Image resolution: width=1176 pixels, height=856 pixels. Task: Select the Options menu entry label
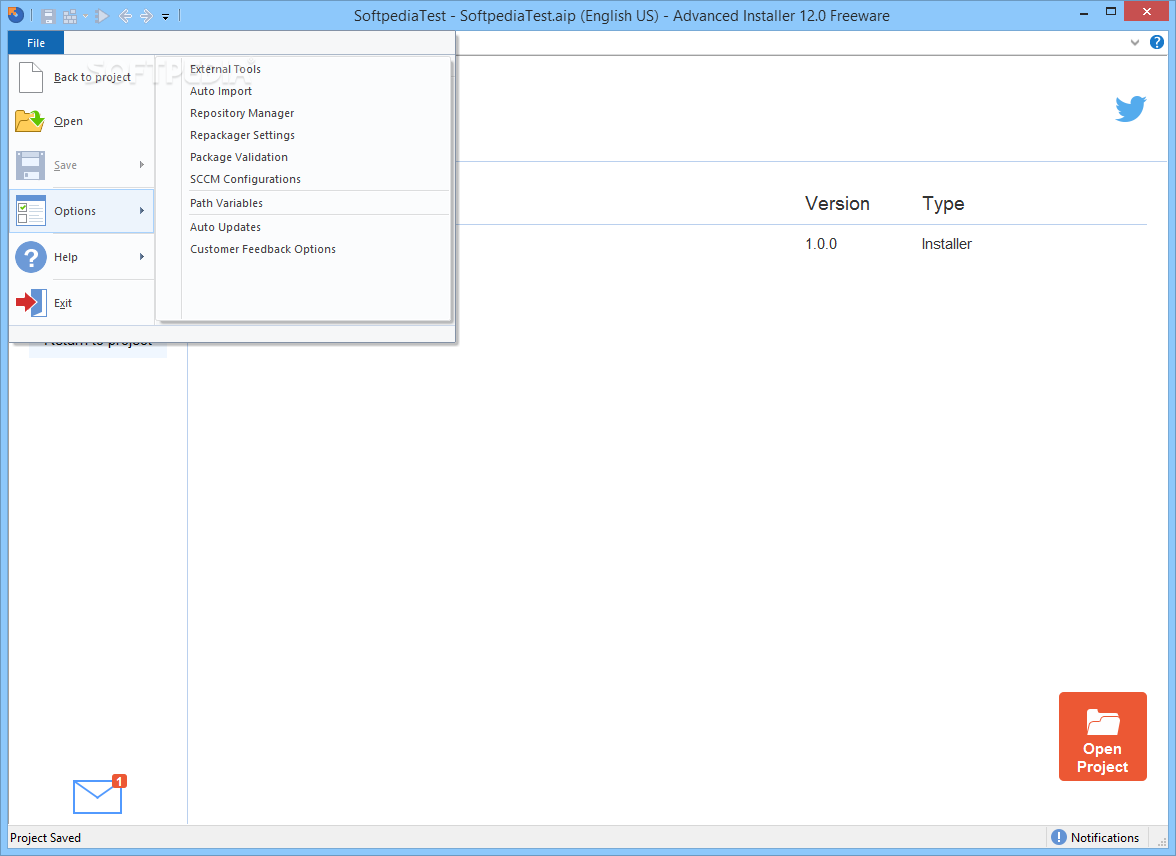point(75,212)
